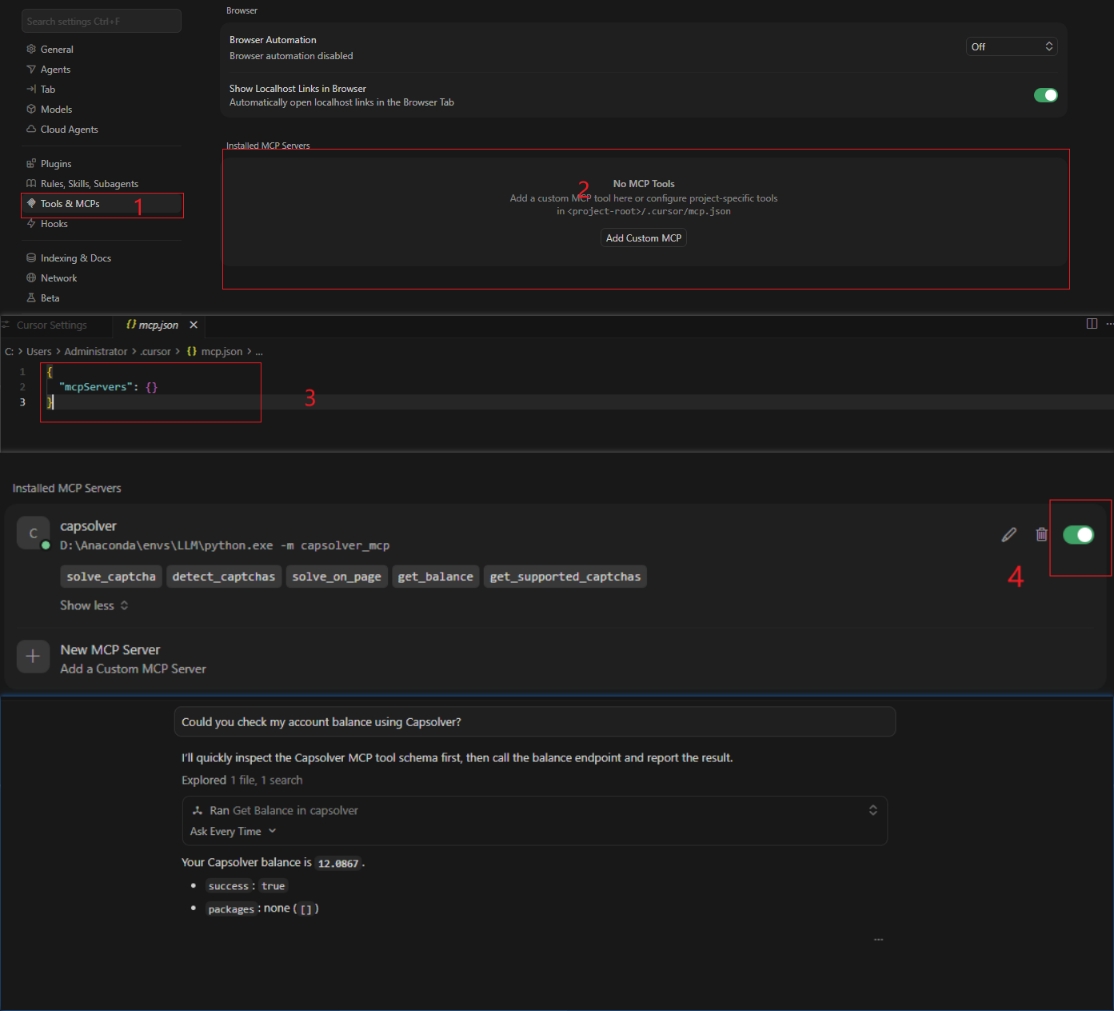Click the Hooks lightning icon
Image resolution: width=1114 pixels, height=1011 pixels.
coord(31,223)
